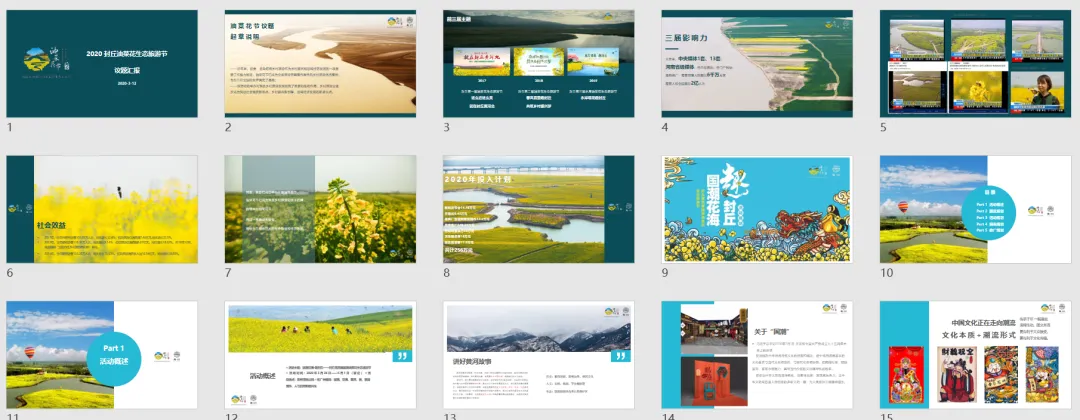This screenshot has width=1080, height=420.
Task: Click the slide number label "3"
Action: coord(446,127)
